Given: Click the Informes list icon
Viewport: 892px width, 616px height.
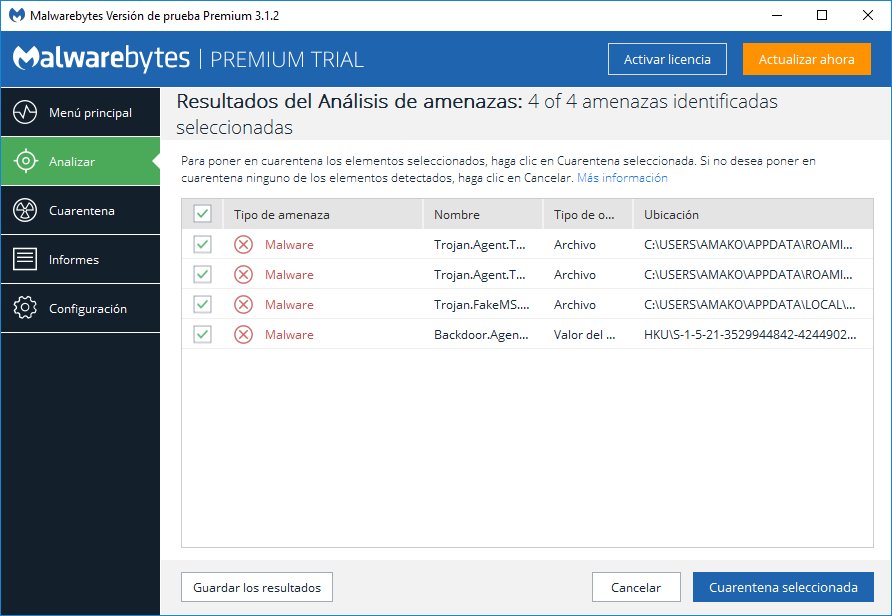Looking at the screenshot, I should click(x=25, y=259).
